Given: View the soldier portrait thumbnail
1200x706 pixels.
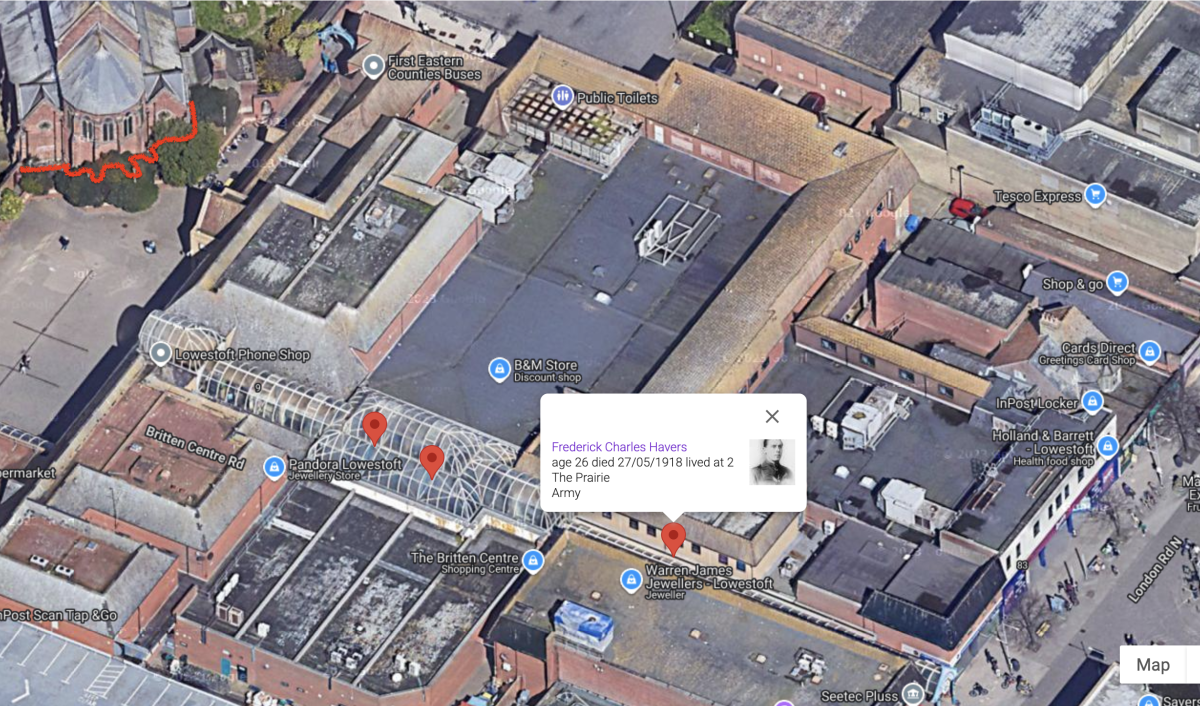Looking at the screenshot, I should pyautogui.click(x=772, y=462).
